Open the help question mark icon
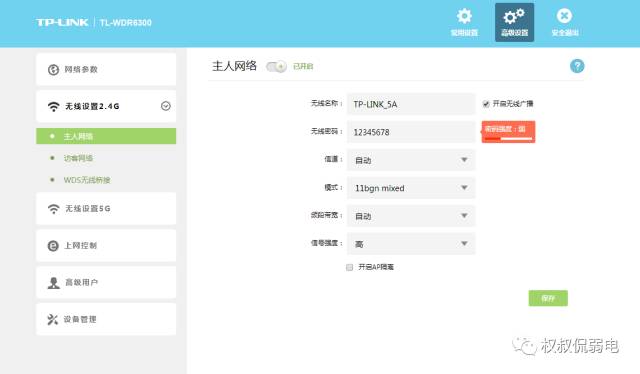 click(577, 66)
